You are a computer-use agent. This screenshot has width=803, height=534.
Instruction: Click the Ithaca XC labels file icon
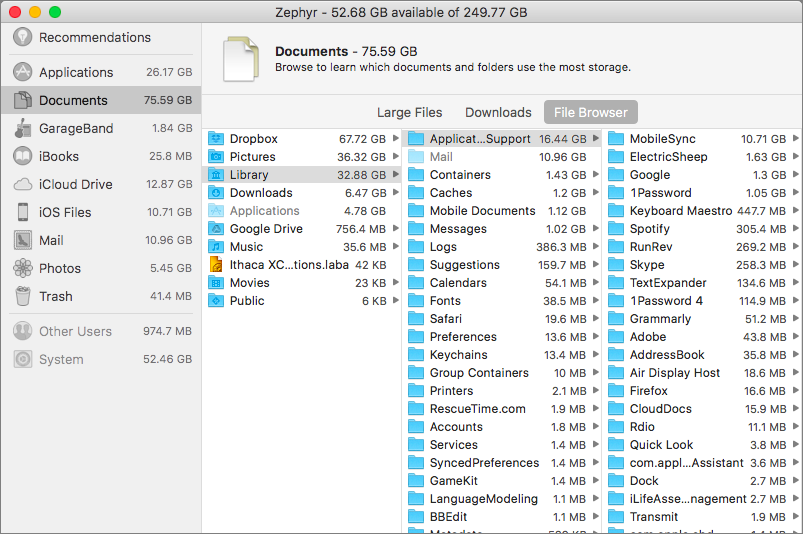[216, 265]
